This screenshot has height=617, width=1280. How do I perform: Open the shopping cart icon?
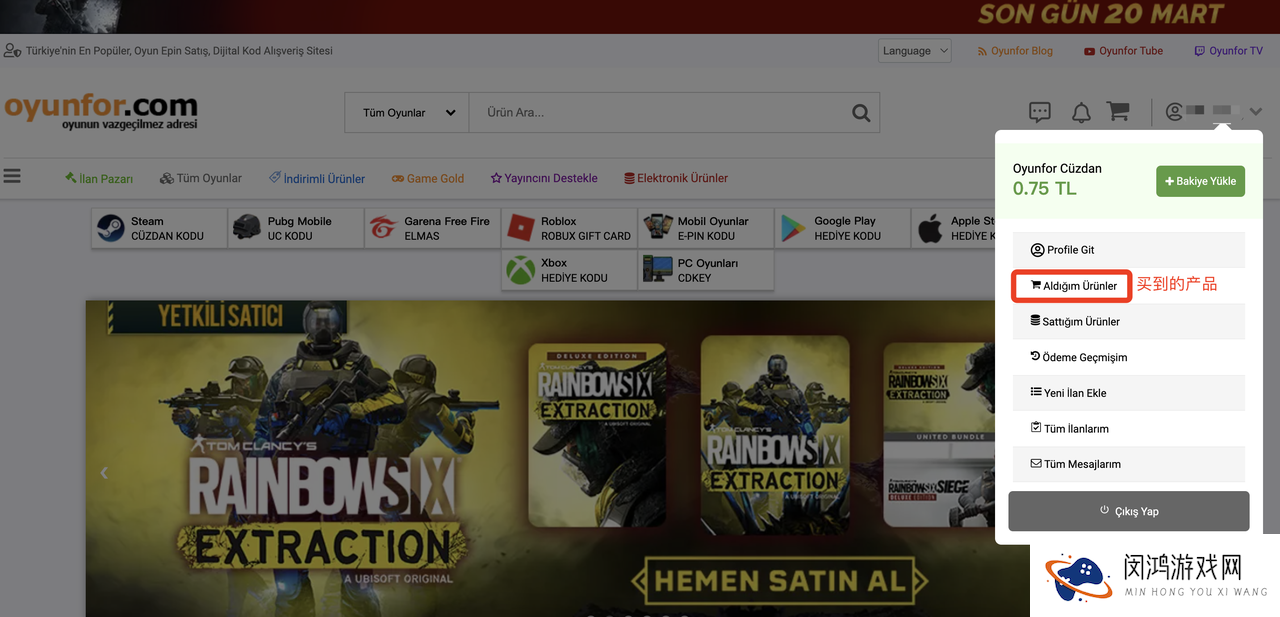point(1118,112)
